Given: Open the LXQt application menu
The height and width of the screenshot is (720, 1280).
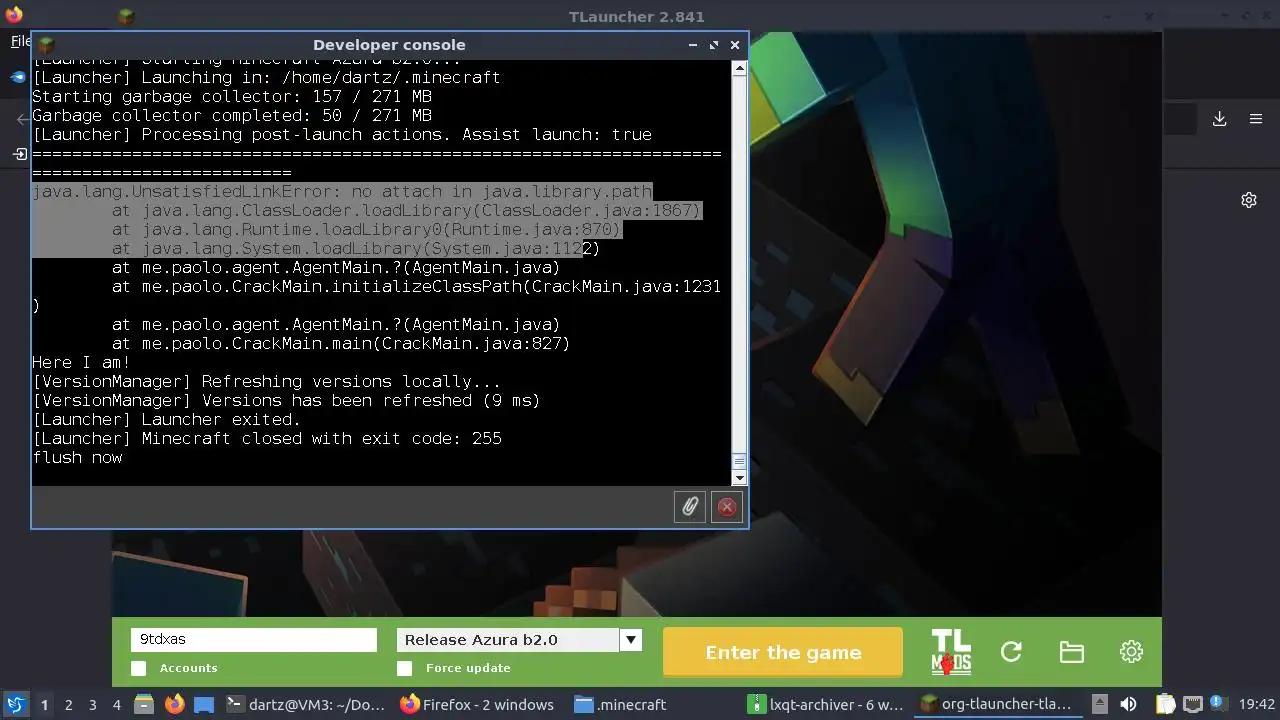Looking at the screenshot, I should coord(16,704).
